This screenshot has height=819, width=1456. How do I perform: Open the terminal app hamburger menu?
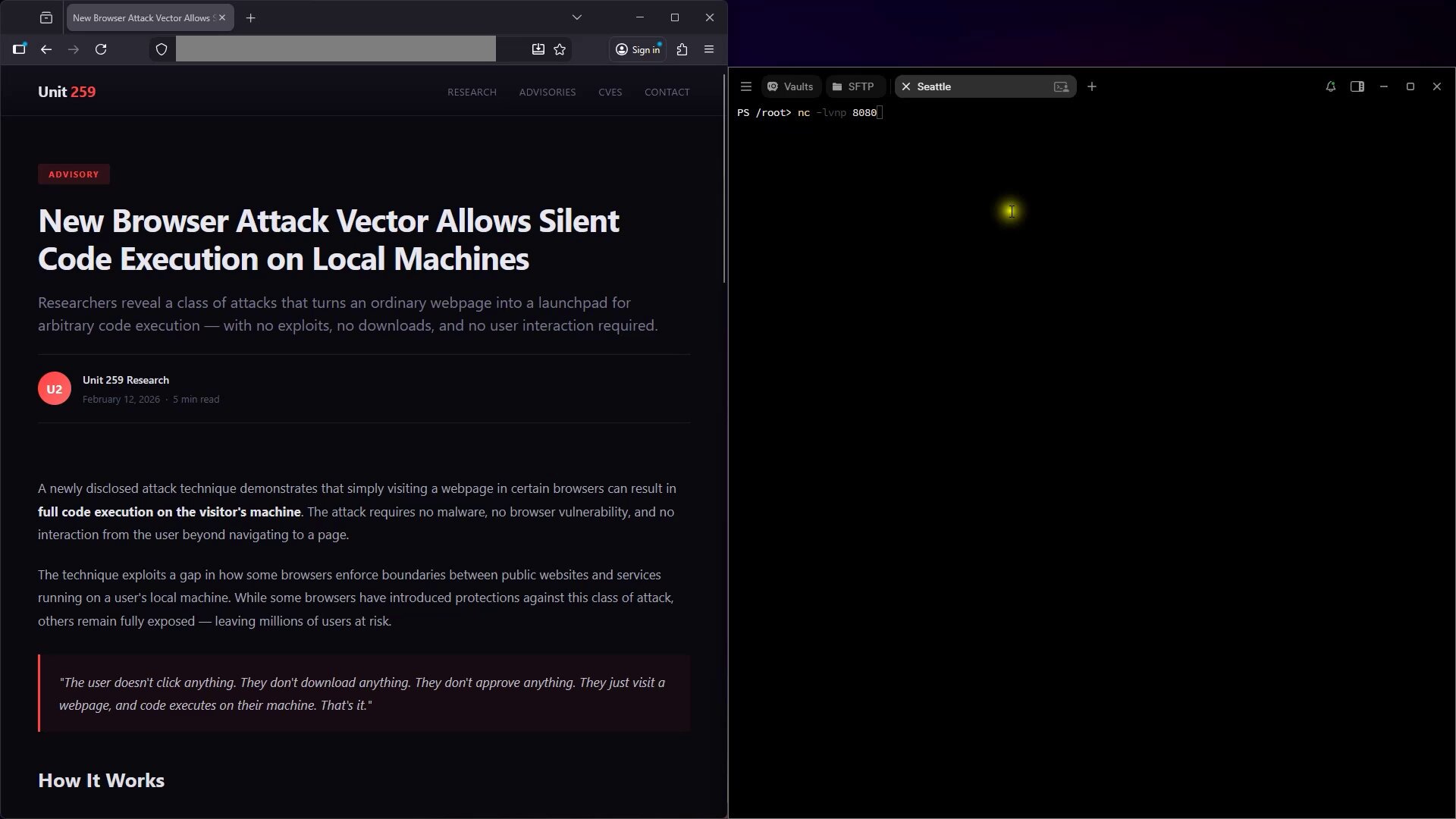point(746,86)
